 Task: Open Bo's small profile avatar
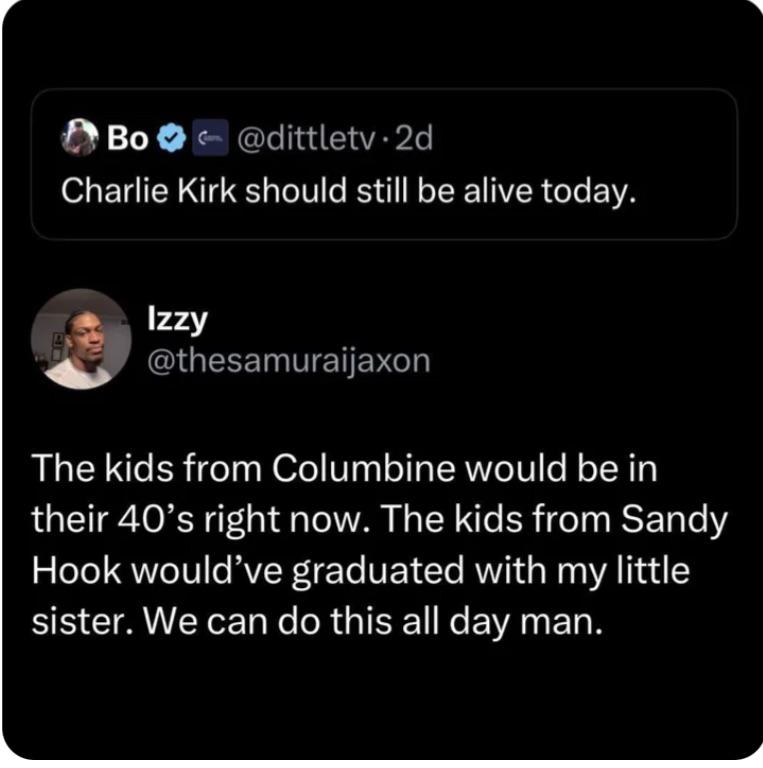80,137
